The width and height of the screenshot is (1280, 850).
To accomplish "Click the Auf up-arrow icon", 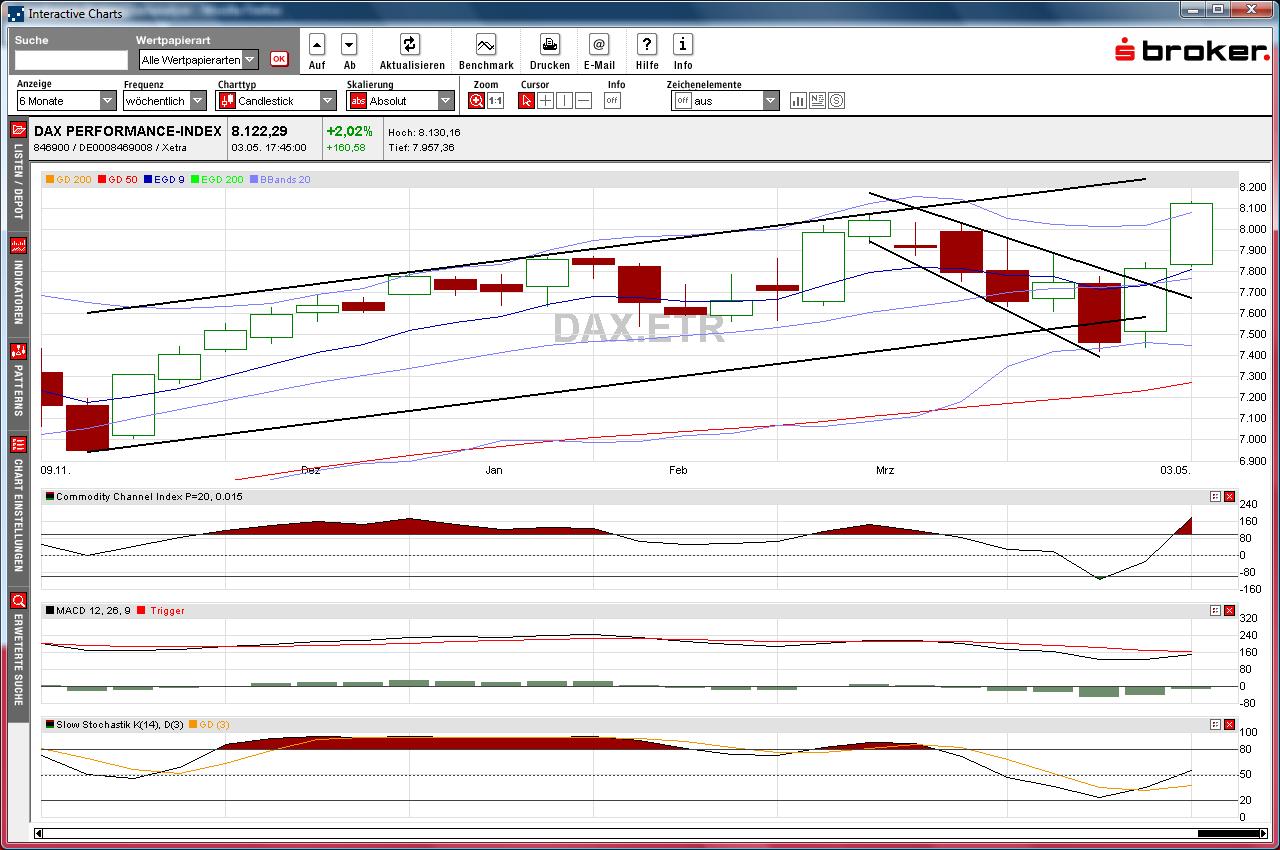I will click(317, 44).
